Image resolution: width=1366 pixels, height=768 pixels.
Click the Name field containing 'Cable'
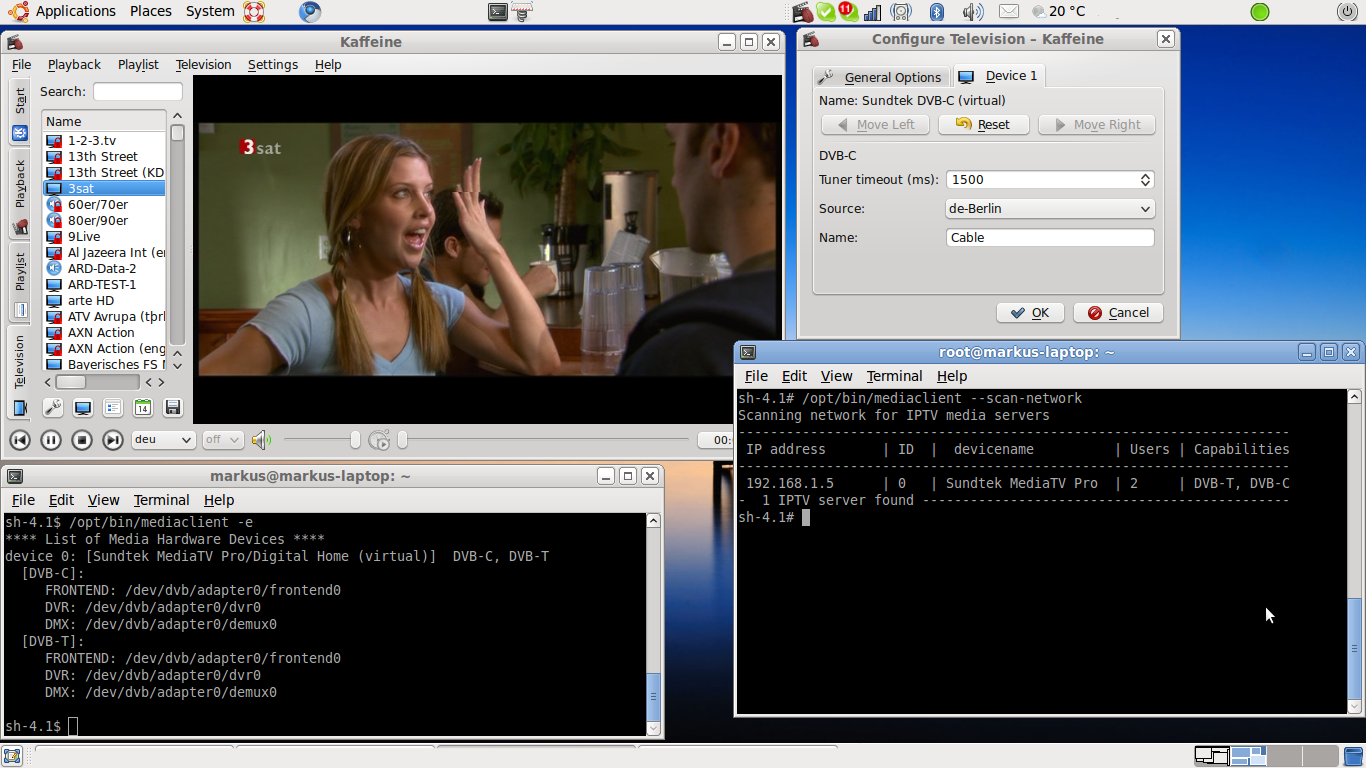pyautogui.click(x=1050, y=238)
